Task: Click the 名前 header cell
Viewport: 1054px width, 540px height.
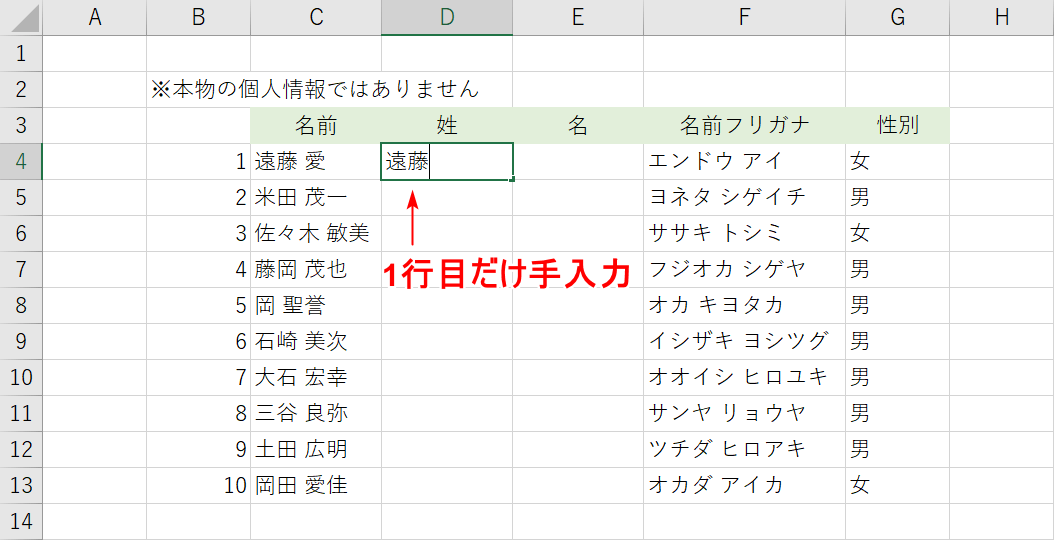Action: pos(316,125)
